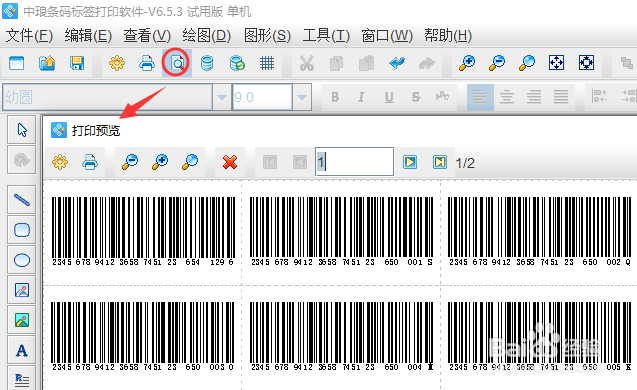Toggle the grid display icon
637x390 pixels.
(267, 63)
